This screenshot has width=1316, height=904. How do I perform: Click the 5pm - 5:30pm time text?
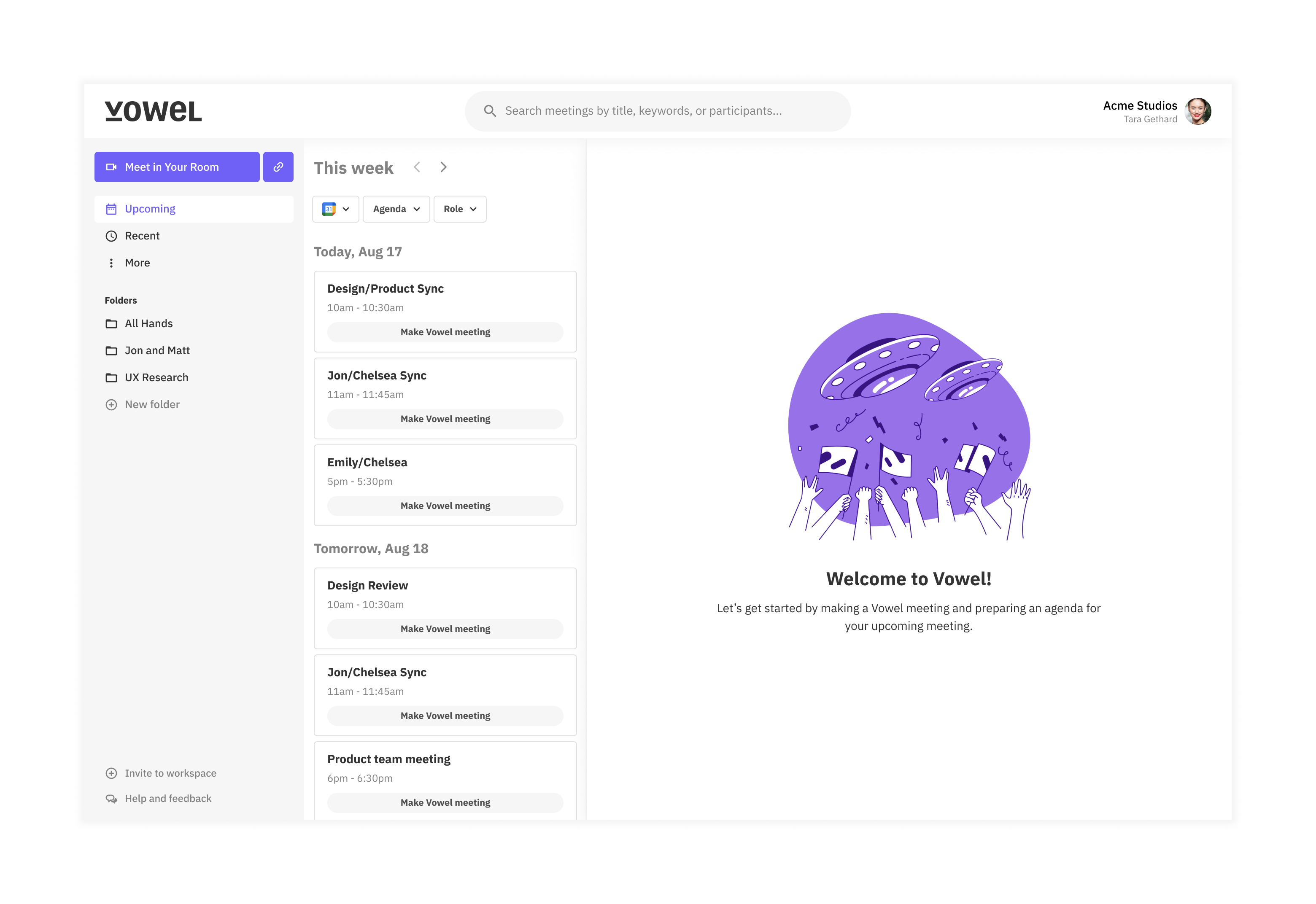pos(360,482)
